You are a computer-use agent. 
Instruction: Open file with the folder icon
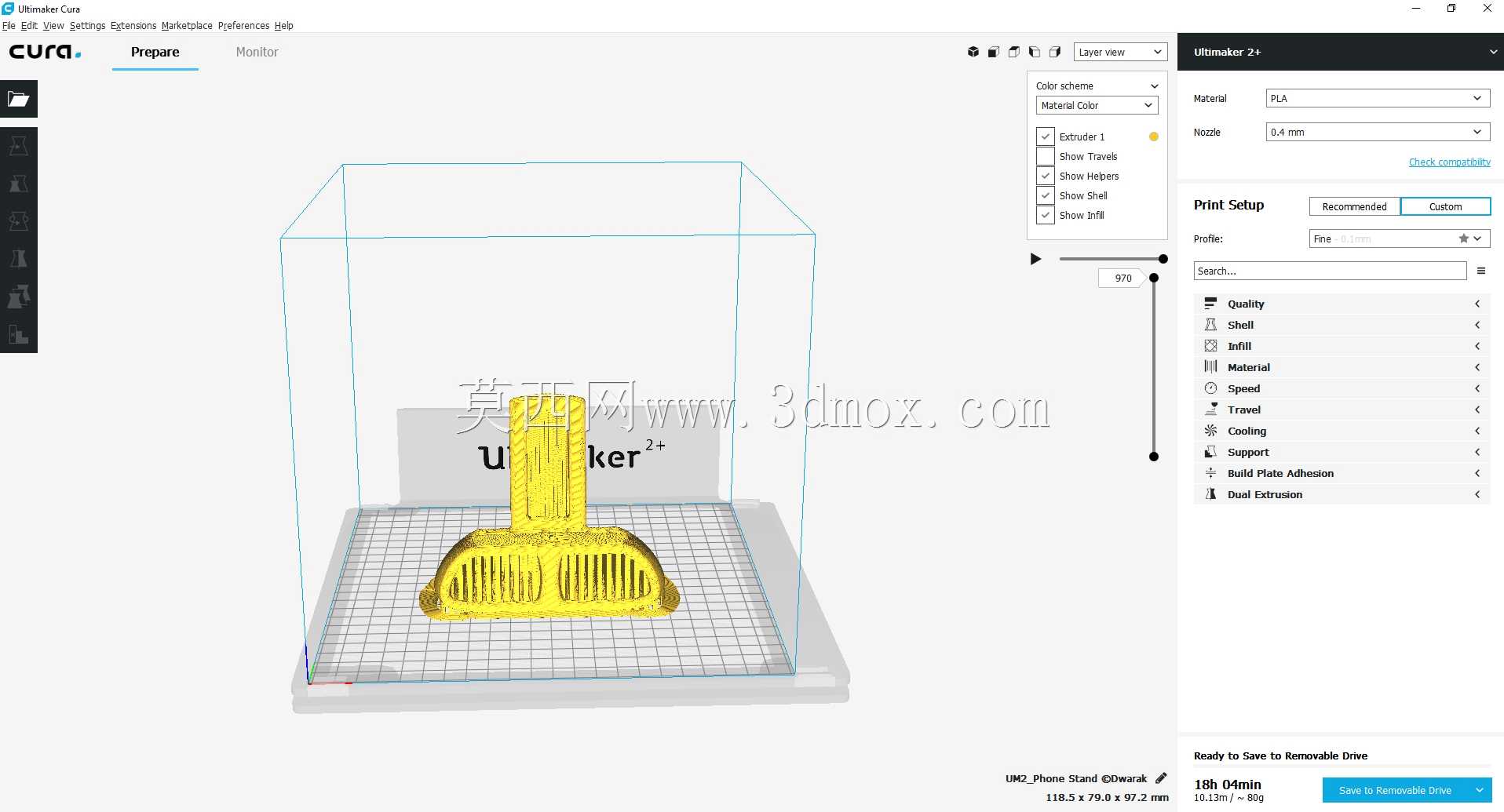[19, 99]
